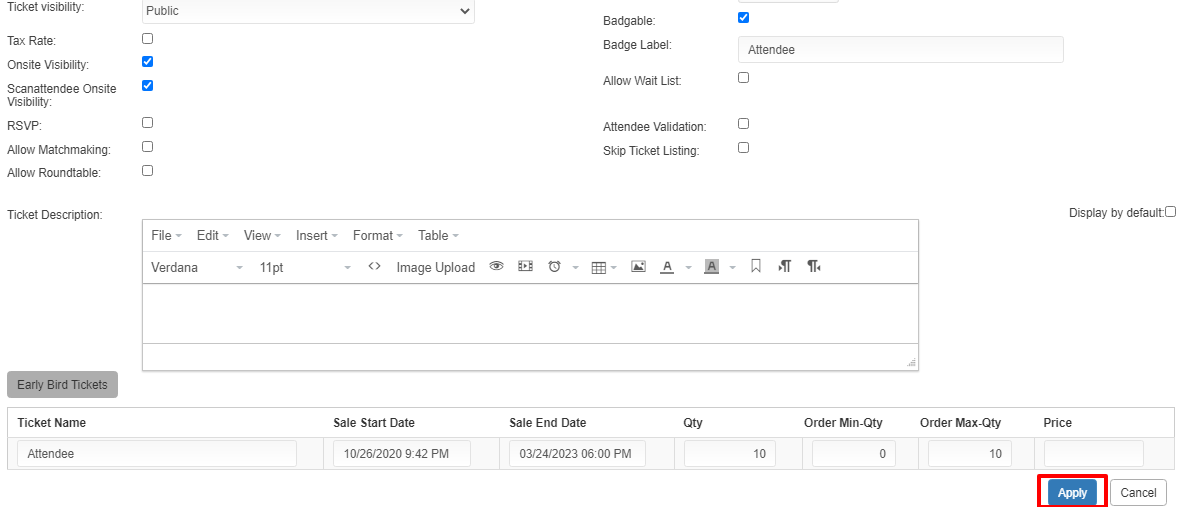Click the Sale End Date field
This screenshot has height=507, width=1182.
(x=577, y=454)
